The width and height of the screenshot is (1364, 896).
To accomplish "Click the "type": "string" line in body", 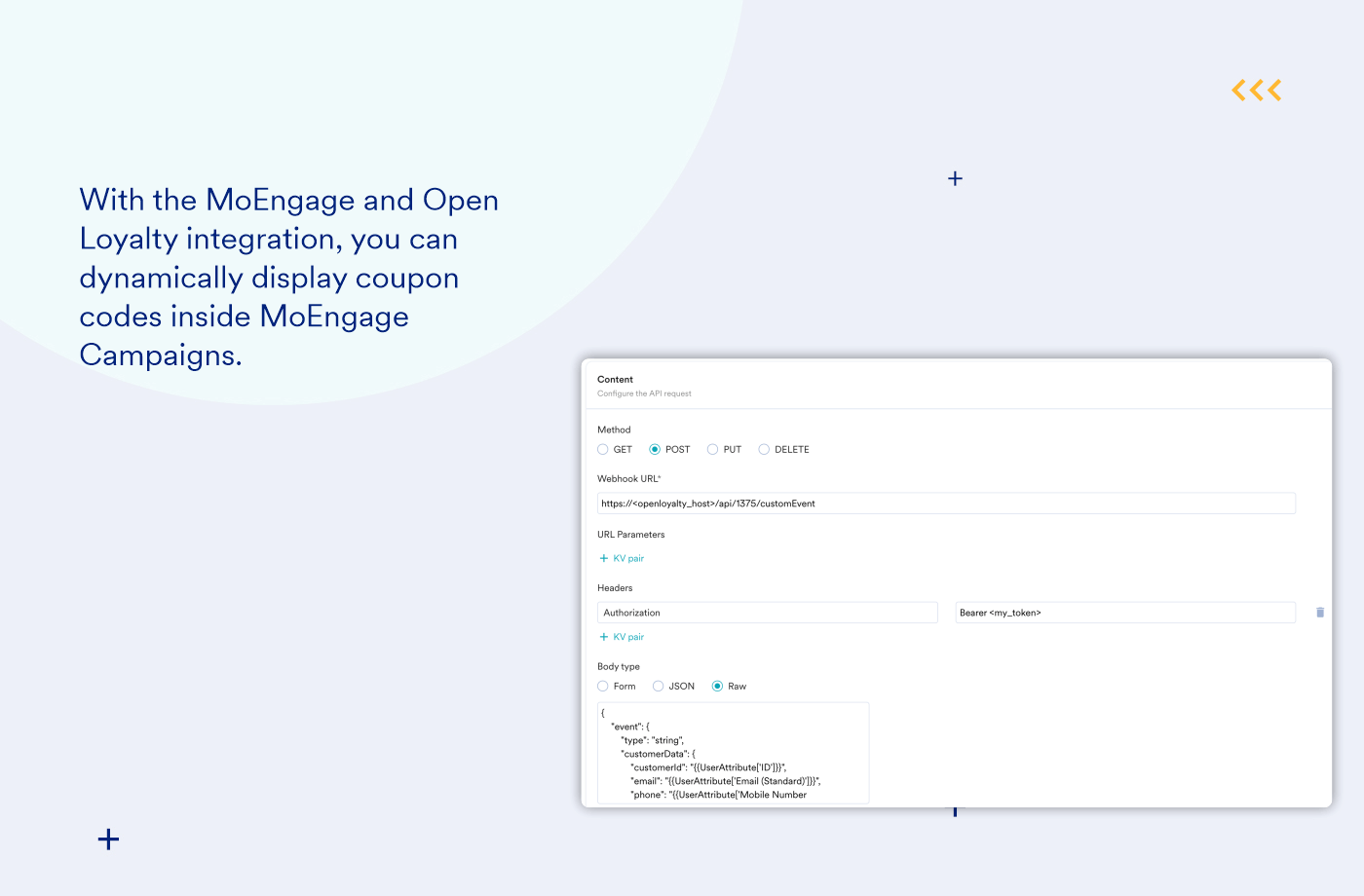I will pos(652,740).
